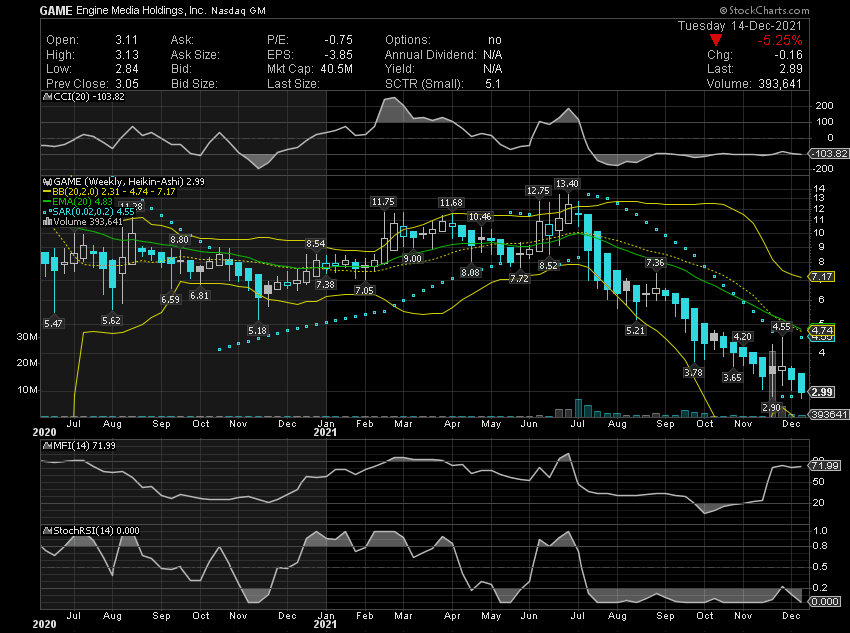Click the GAME (Weekly, Heikin-Ashi) 2.99 legend
The width and height of the screenshot is (850, 633).
129,182
